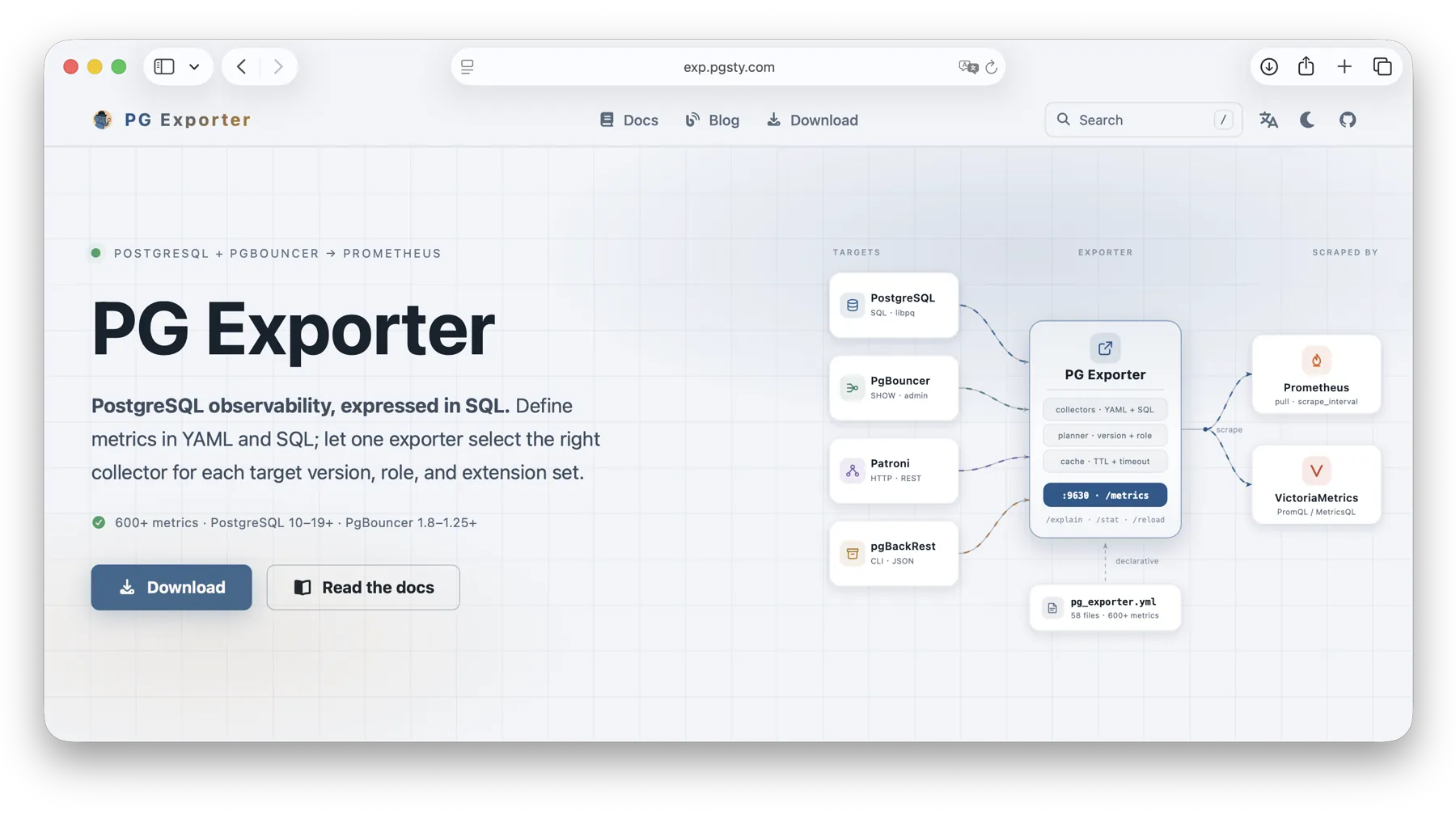This screenshot has width=1456, height=819.
Task: Click the '/explain · /stat · /reload' text
Action: point(1105,520)
